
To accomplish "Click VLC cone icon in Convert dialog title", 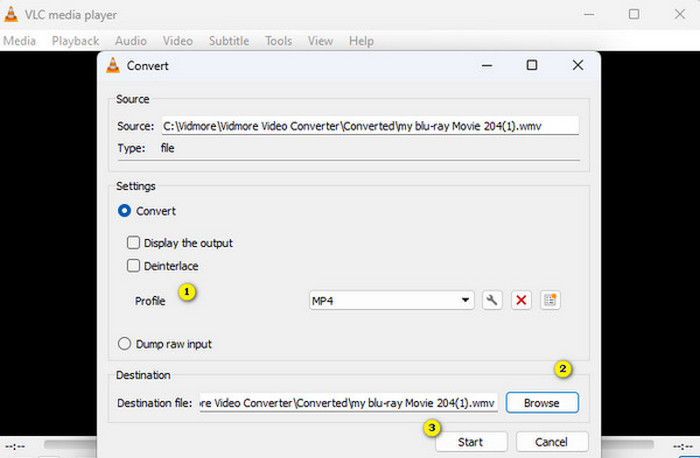I will click(114, 66).
